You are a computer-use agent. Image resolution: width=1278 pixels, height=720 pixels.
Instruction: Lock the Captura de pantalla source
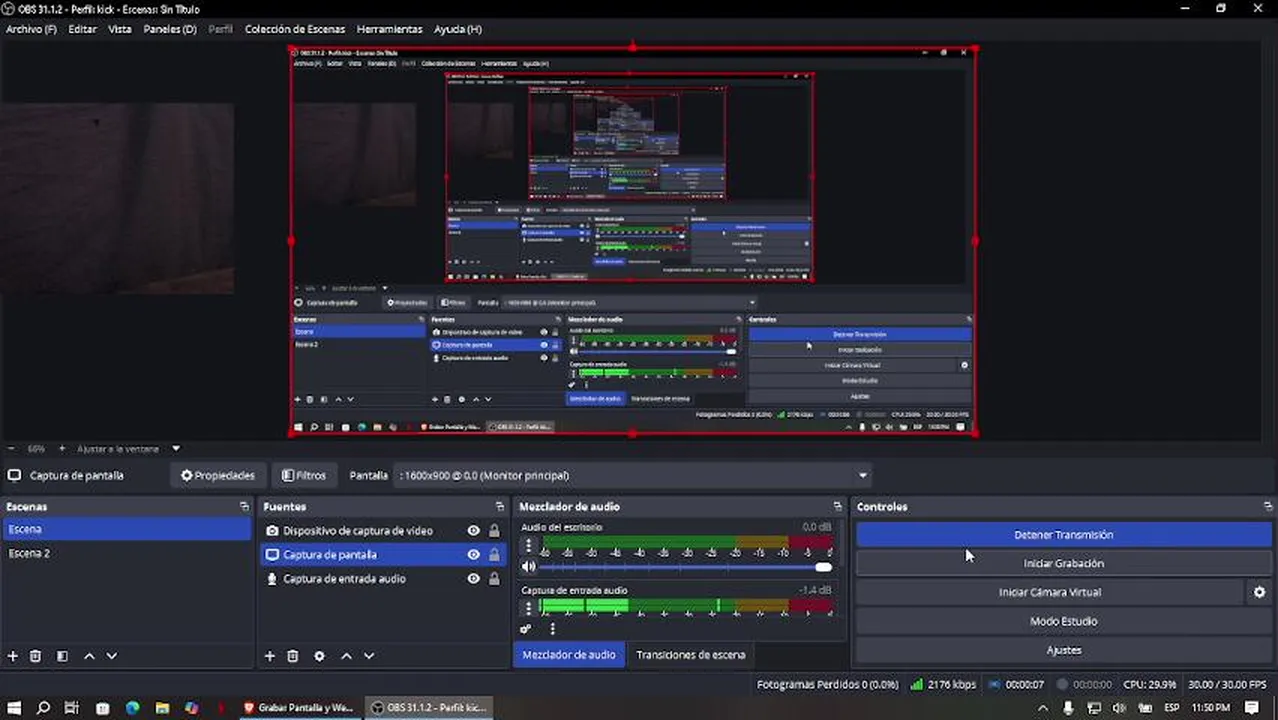(x=494, y=555)
